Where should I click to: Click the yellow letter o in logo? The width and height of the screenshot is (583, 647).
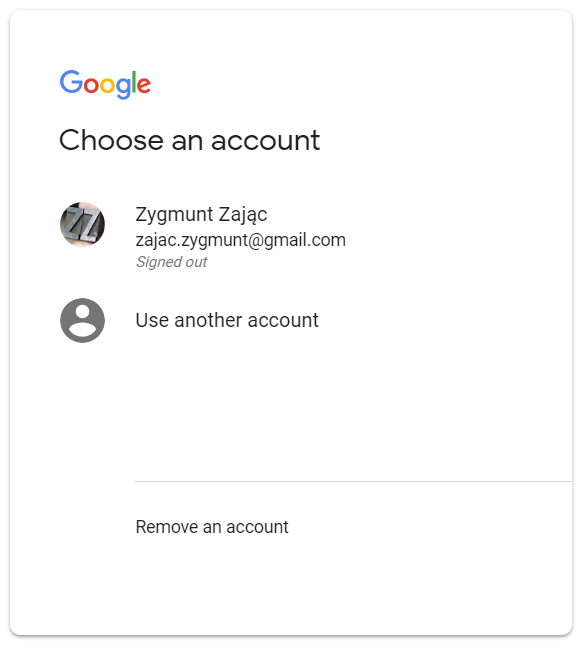coord(107,85)
